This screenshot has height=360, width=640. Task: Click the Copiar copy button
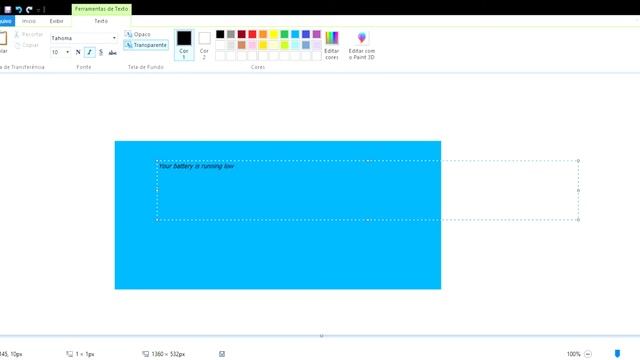[27, 45]
